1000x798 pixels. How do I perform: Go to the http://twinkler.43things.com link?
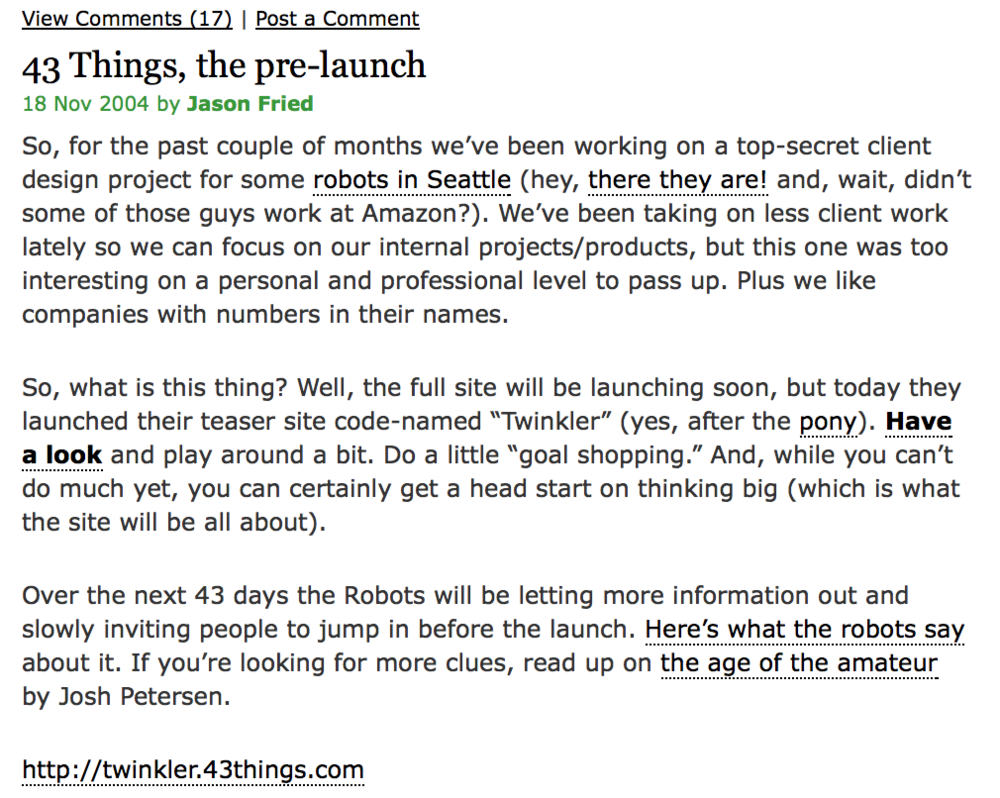coord(193,770)
